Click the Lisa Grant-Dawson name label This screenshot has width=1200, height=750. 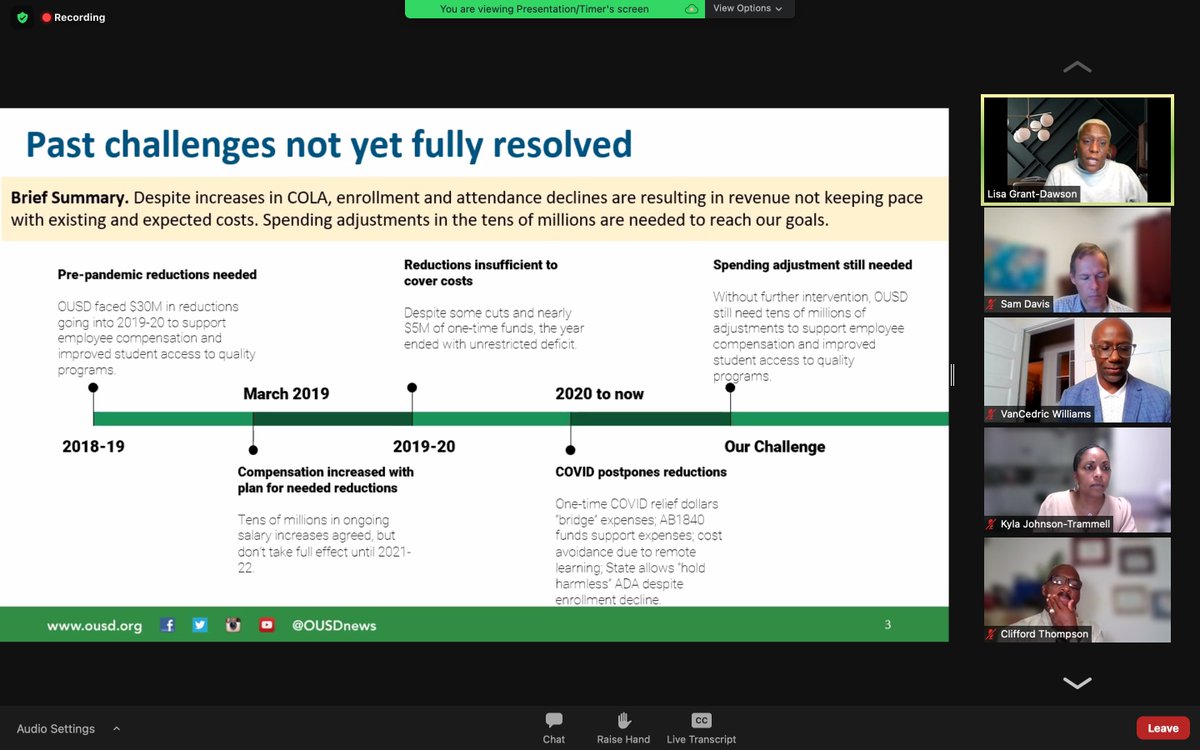(1032, 194)
